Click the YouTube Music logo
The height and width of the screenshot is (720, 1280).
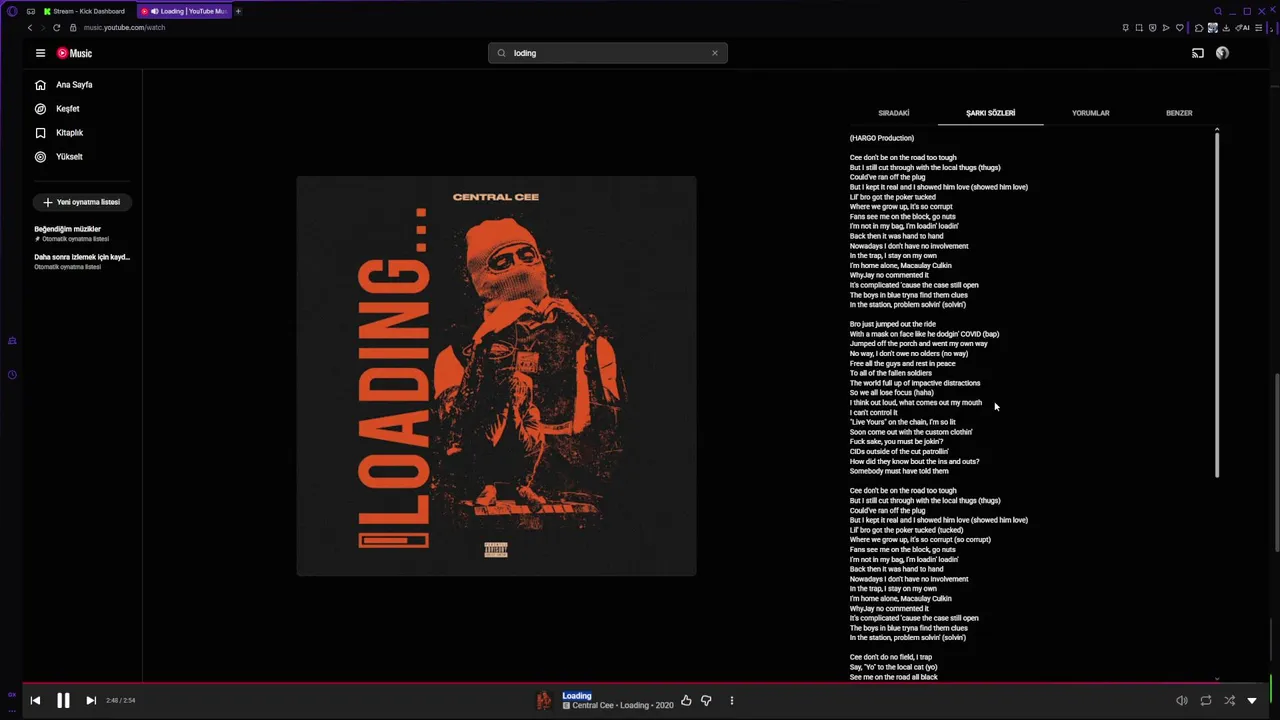click(x=74, y=53)
